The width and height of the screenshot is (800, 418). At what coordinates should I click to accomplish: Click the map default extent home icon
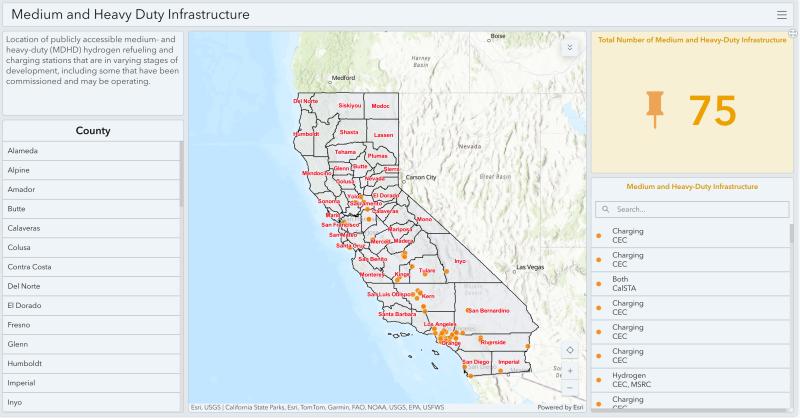pos(570,350)
